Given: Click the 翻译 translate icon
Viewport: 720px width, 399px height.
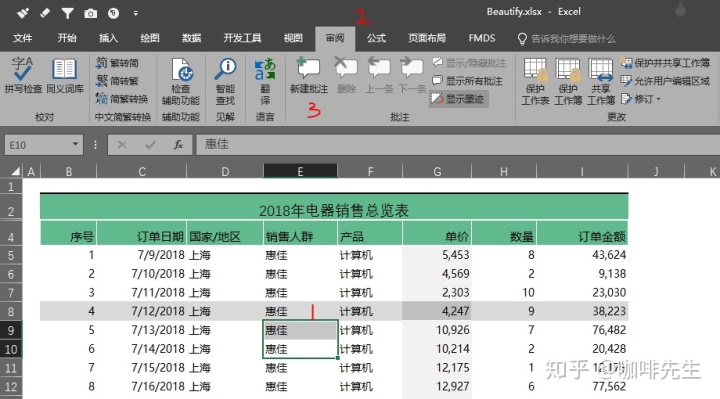Looking at the screenshot, I should point(265,81).
